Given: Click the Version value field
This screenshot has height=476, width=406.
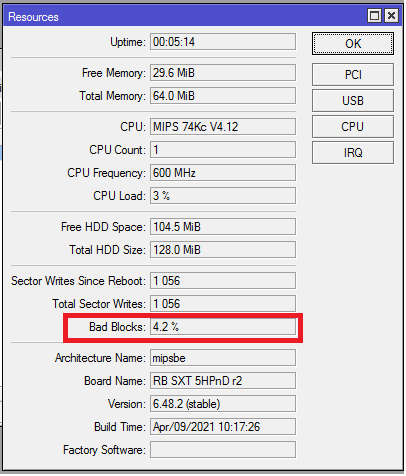Looking at the screenshot, I should 223,404.
